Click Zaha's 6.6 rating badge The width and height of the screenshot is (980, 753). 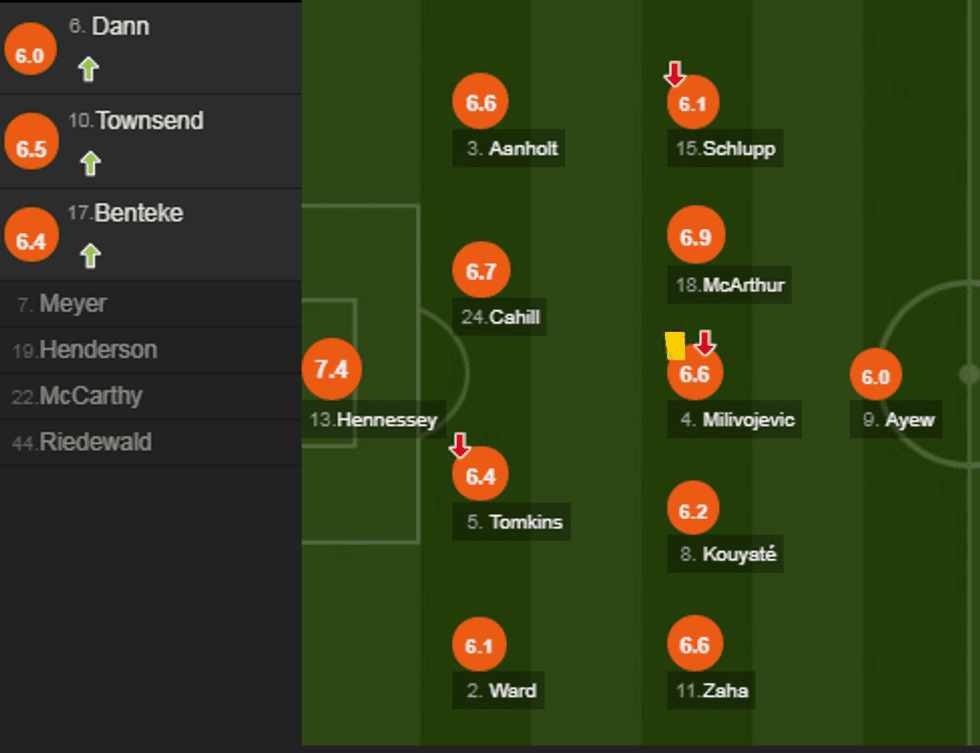point(695,645)
